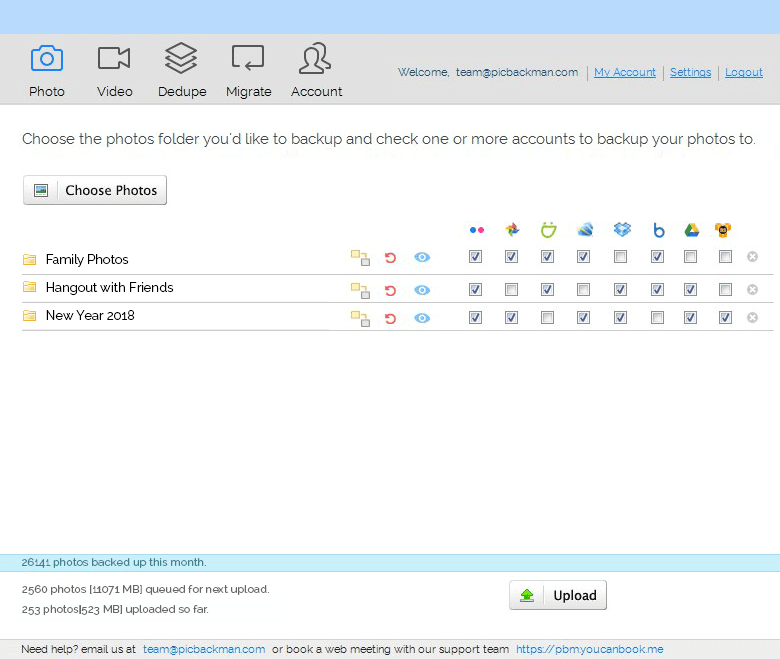The height and width of the screenshot is (659, 780).
Task: Select the Hangout with Friends folder name
Action: pyautogui.click(x=109, y=287)
